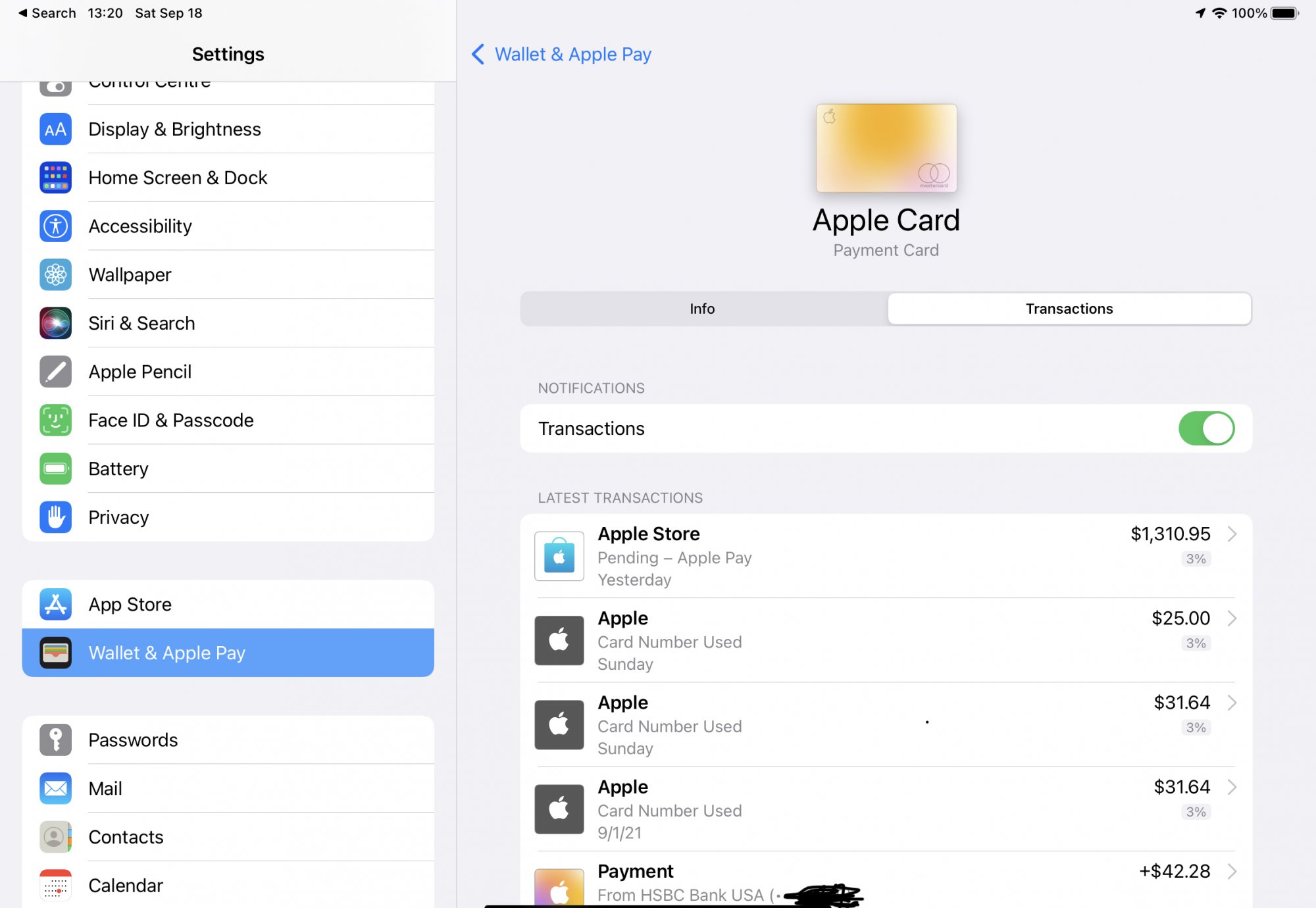Open Display & Brightness settings icon

click(55, 130)
